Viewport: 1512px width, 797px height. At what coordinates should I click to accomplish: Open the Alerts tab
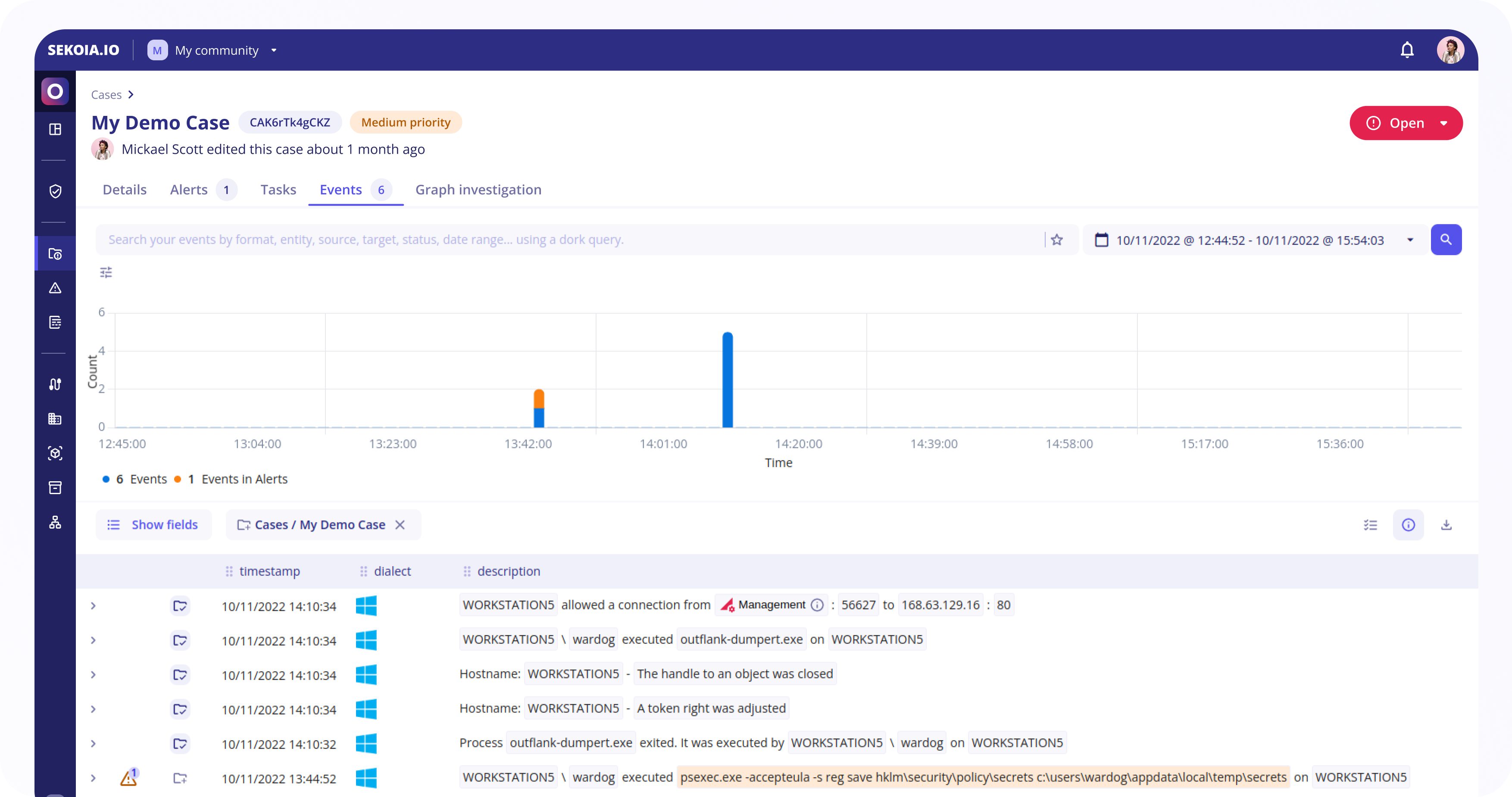click(189, 190)
